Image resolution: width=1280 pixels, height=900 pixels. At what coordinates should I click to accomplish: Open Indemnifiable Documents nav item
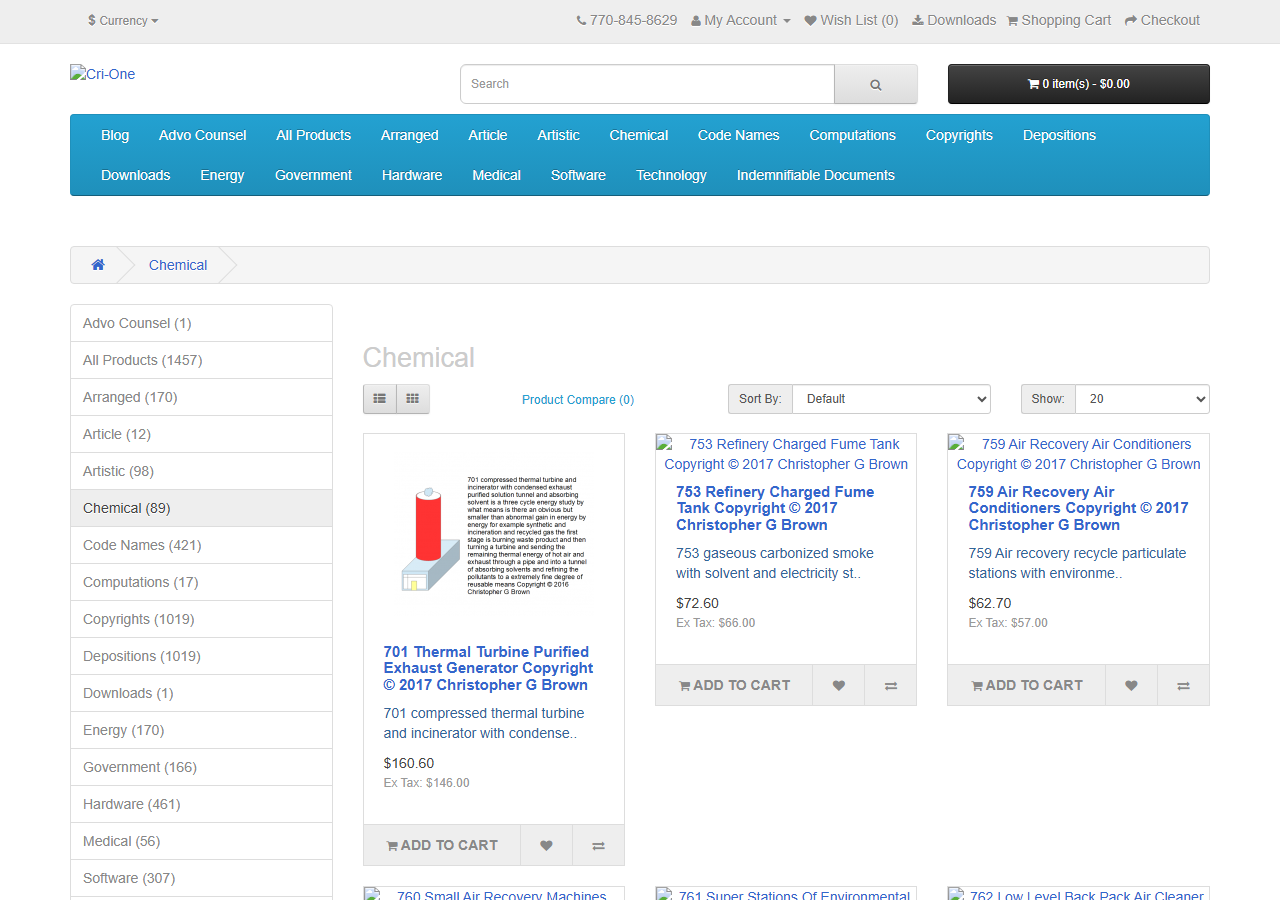pyautogui.click(x=816, y=175)
